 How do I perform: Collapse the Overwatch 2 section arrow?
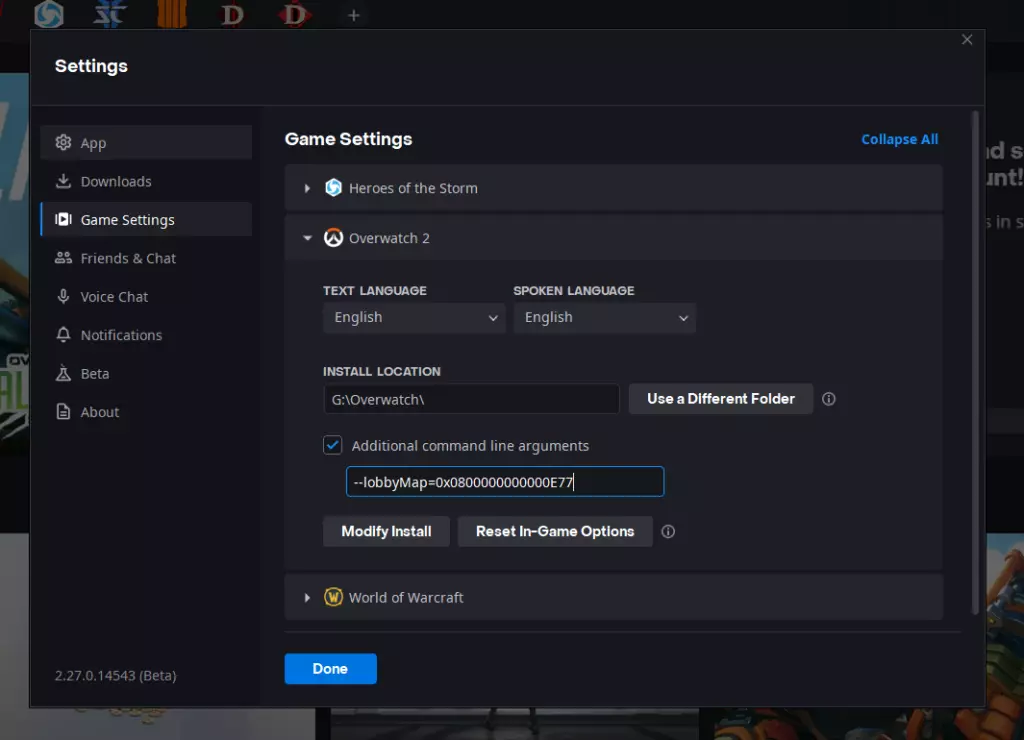pyautogui.click(x=307, y=238)
